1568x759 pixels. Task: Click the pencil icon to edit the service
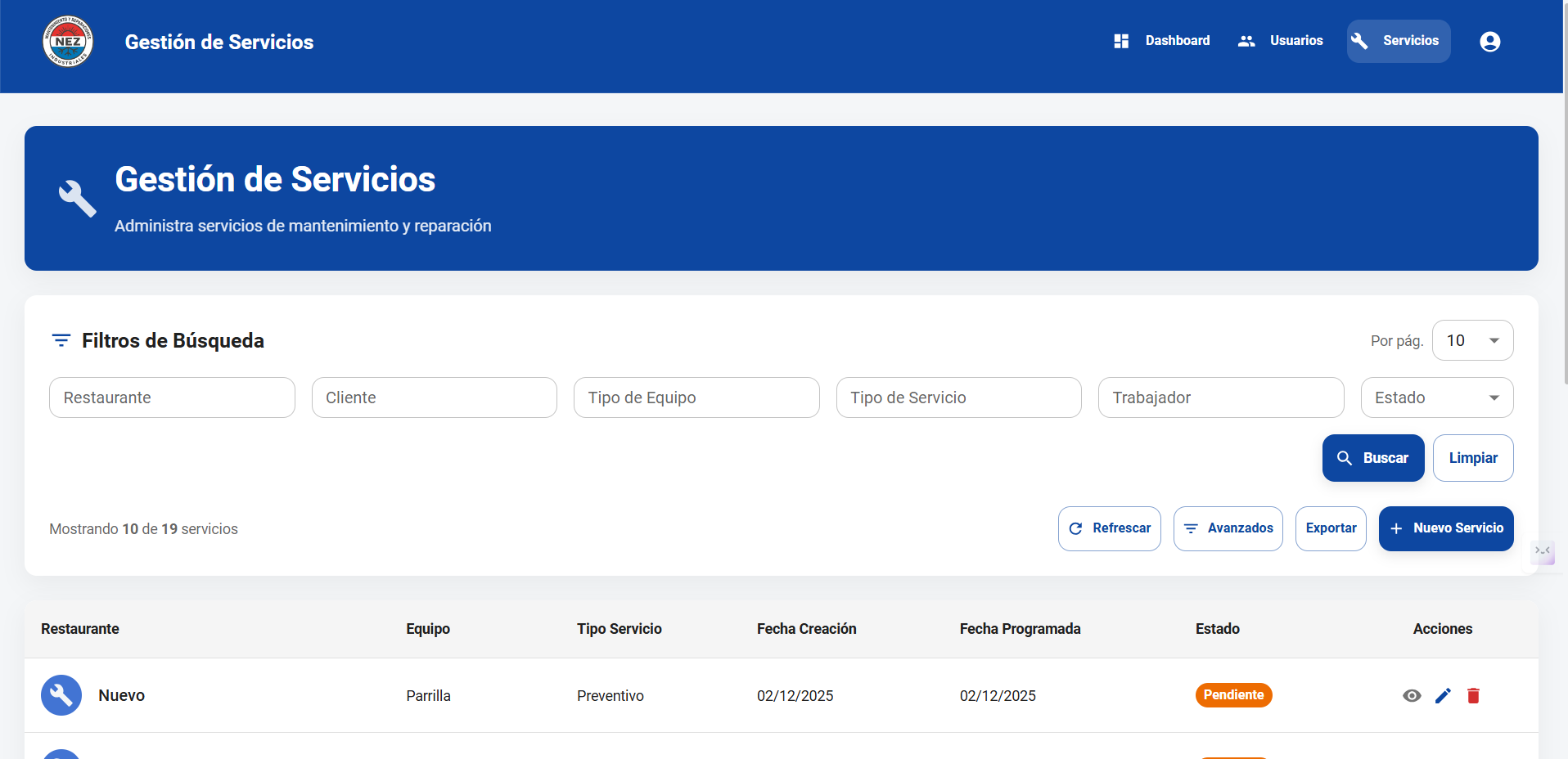coord(1443,695)
